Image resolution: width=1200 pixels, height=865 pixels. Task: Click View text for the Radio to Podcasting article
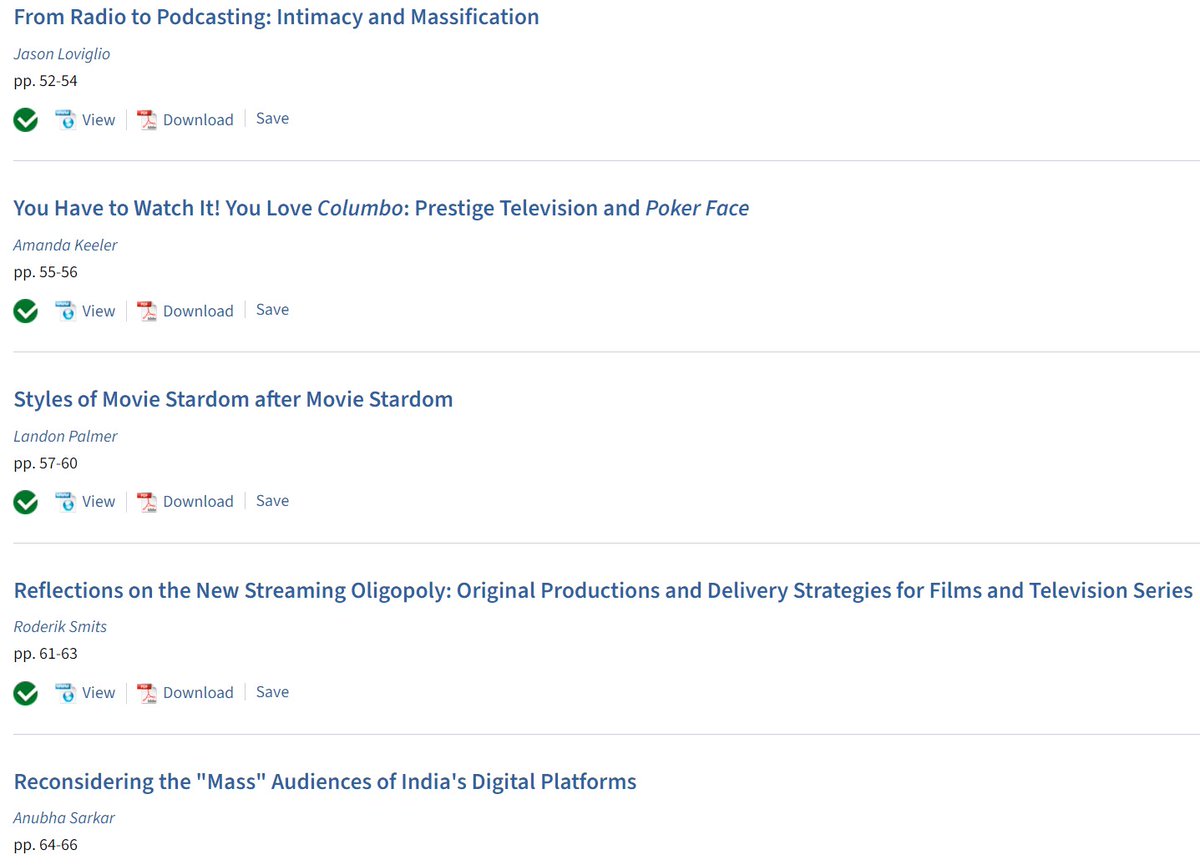click(x=99, y=119)
